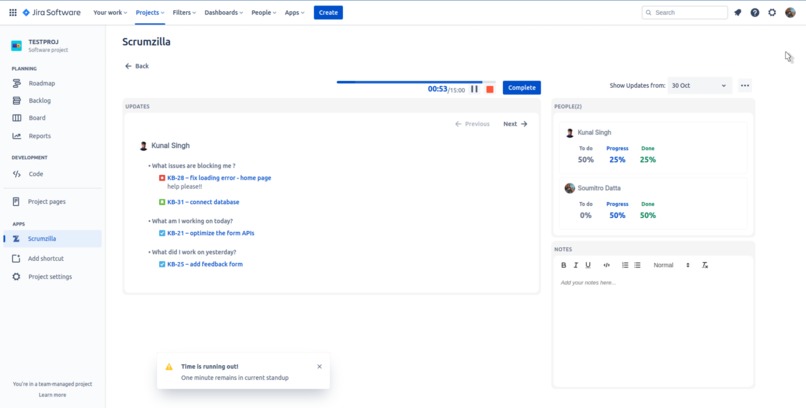Pause the standup timer
The image size is (806, 408).
click(x=474, y=89)
